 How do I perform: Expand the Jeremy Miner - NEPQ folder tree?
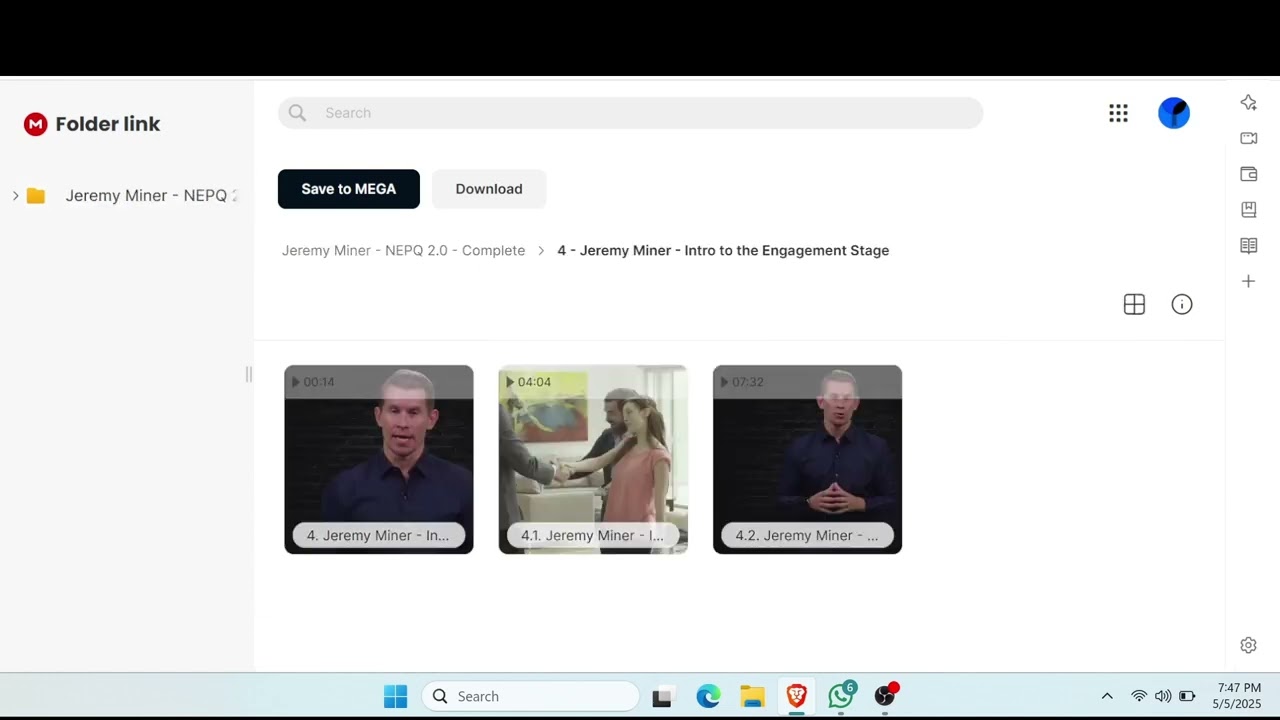point(15,196)
